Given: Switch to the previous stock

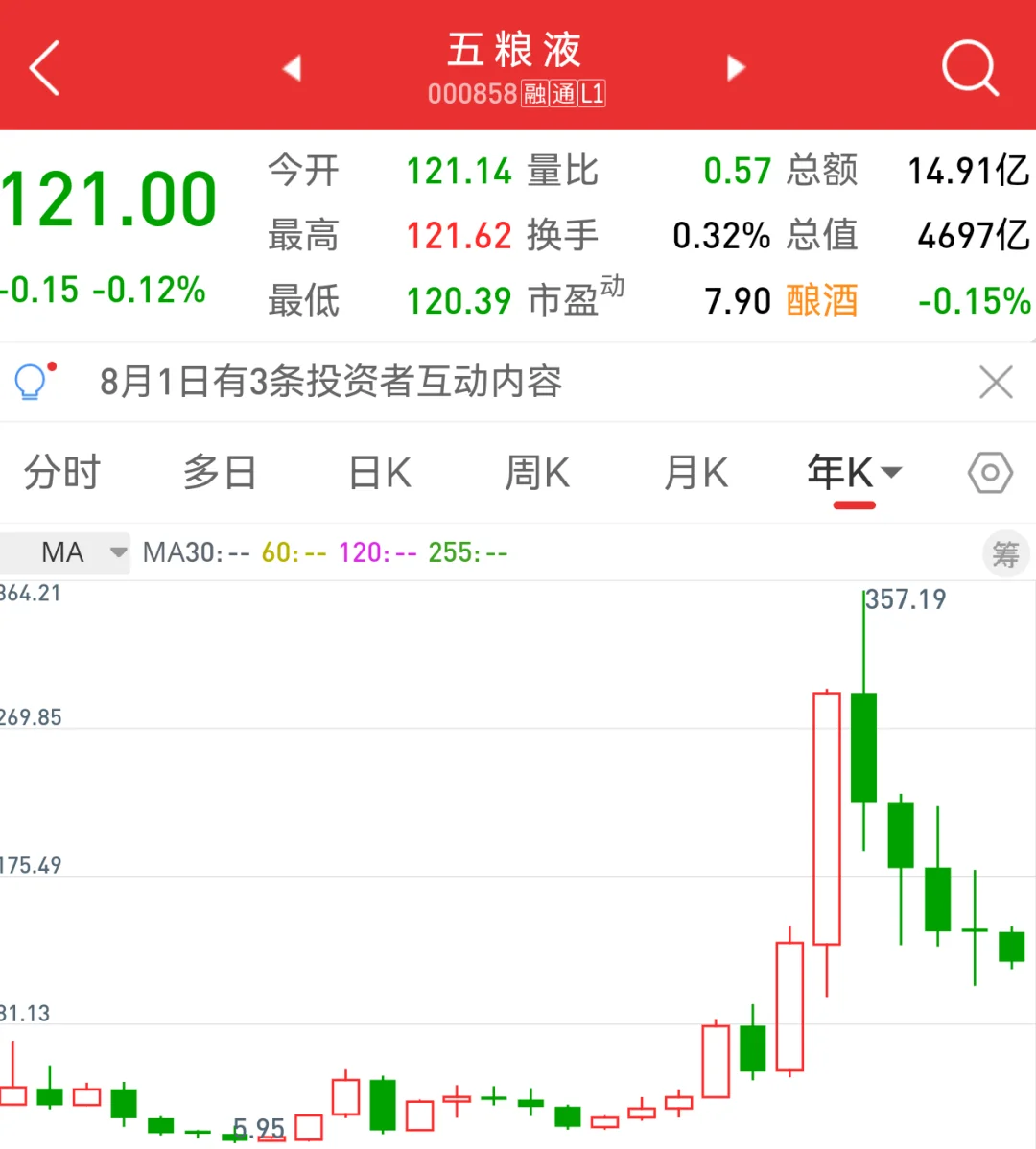Looking at the screenshot, I should click(293, 67).
